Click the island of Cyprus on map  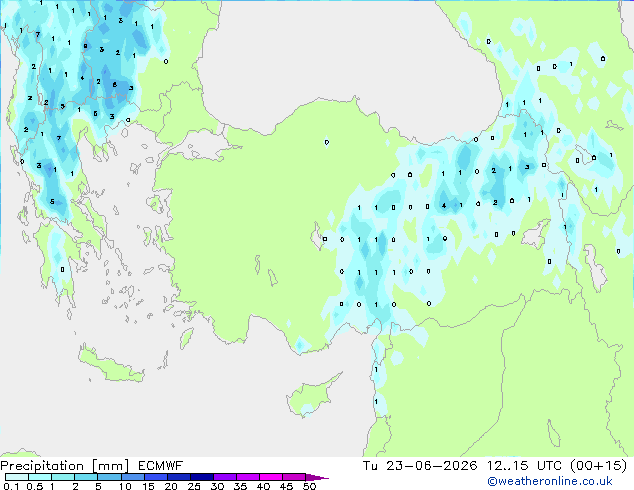tap(313, 395)
